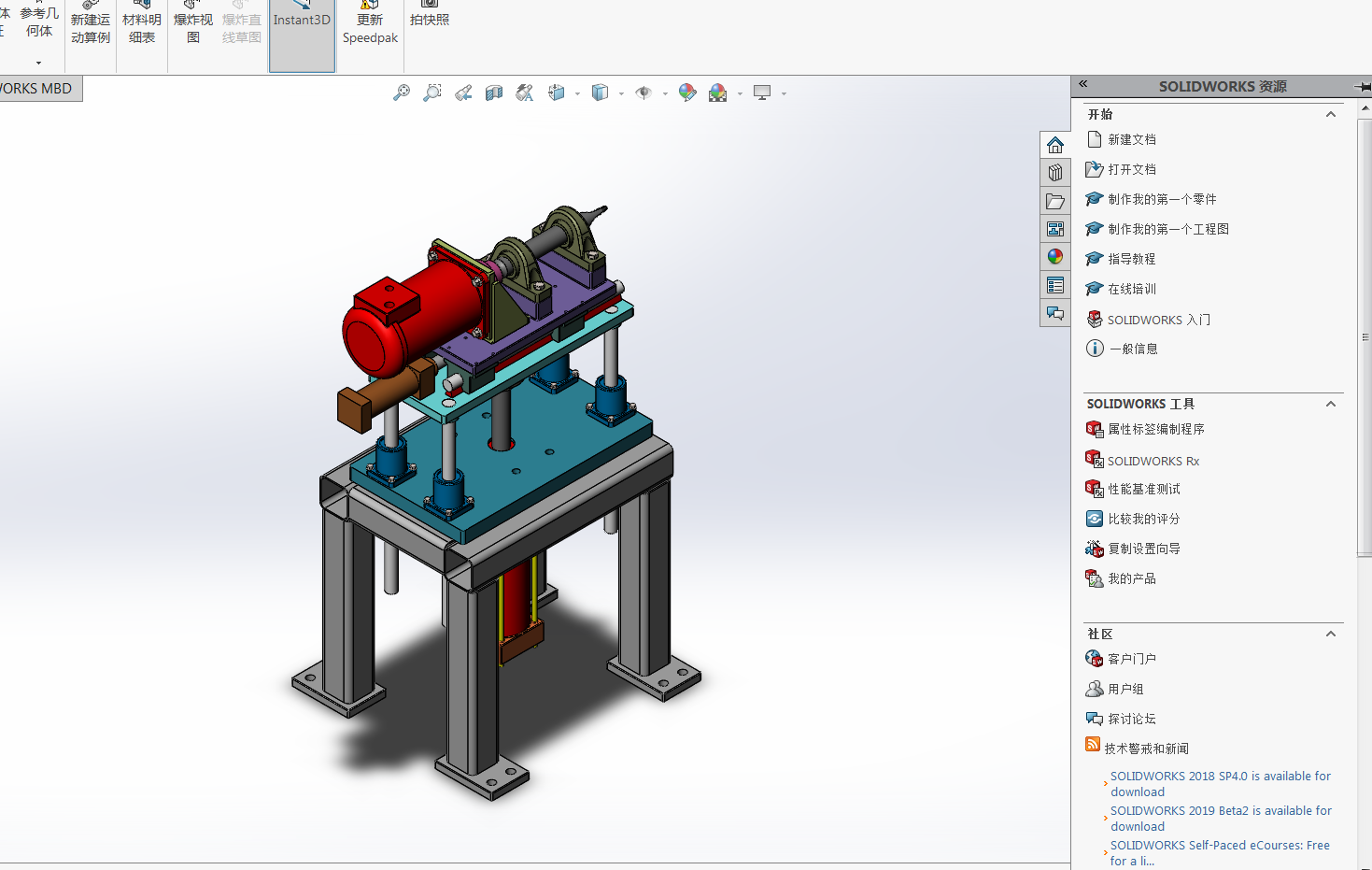Select the Zoom to Area magnifier
1372x870 pixels.
432,93
